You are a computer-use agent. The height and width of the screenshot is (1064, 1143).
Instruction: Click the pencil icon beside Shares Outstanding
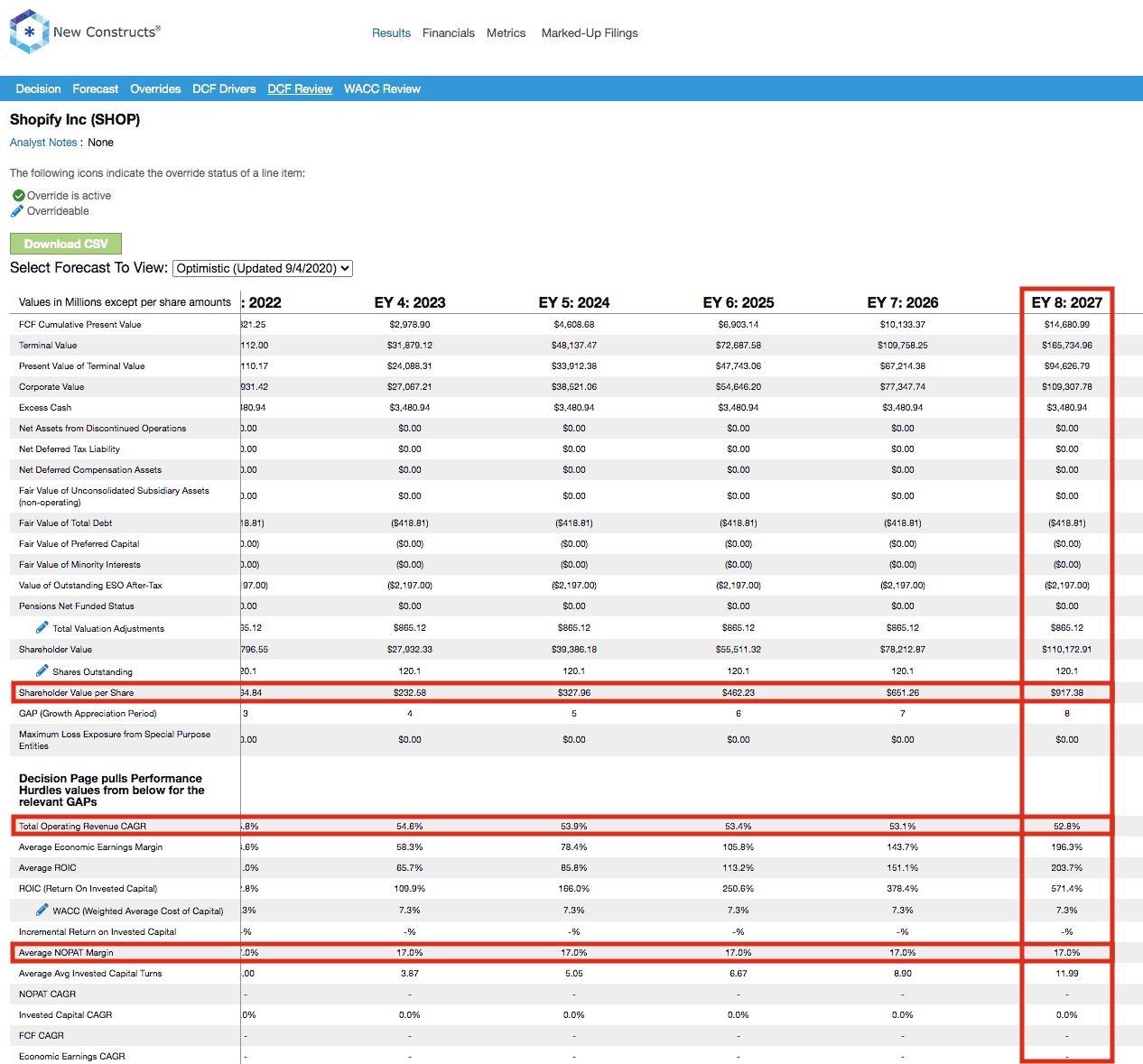[x=42, y=671]
